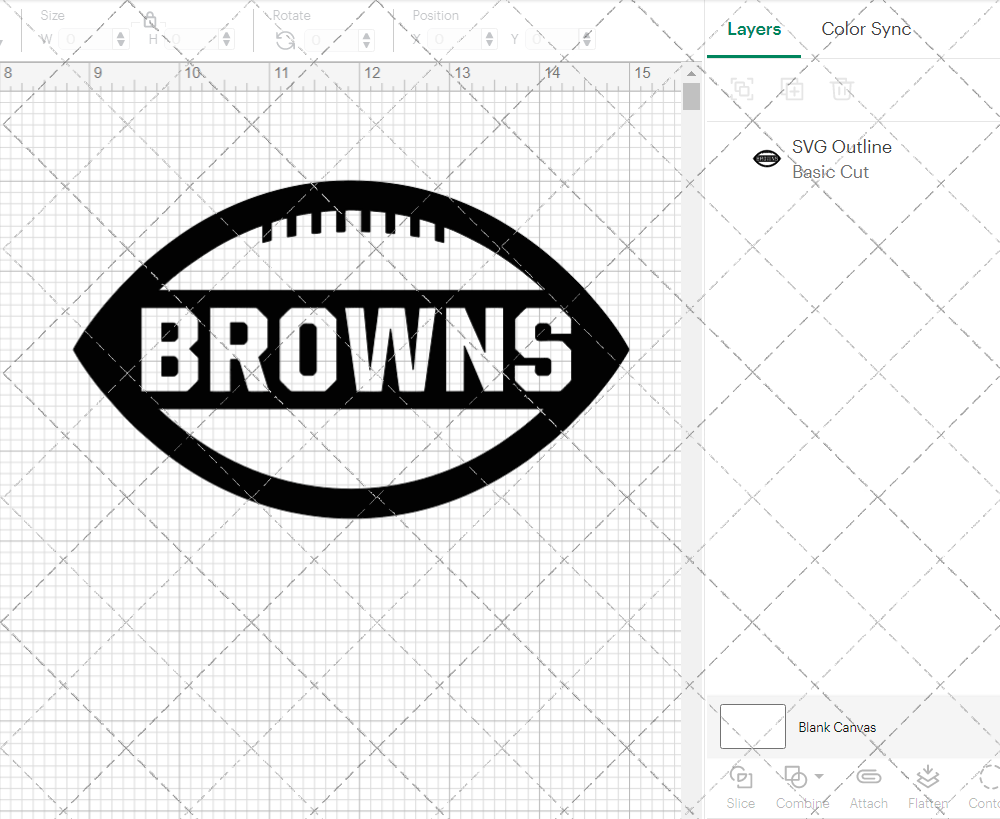Viewport: 1000px width, 819px height.
Task: Toggle the size aspect ratio lock
Action: (150, 21)
